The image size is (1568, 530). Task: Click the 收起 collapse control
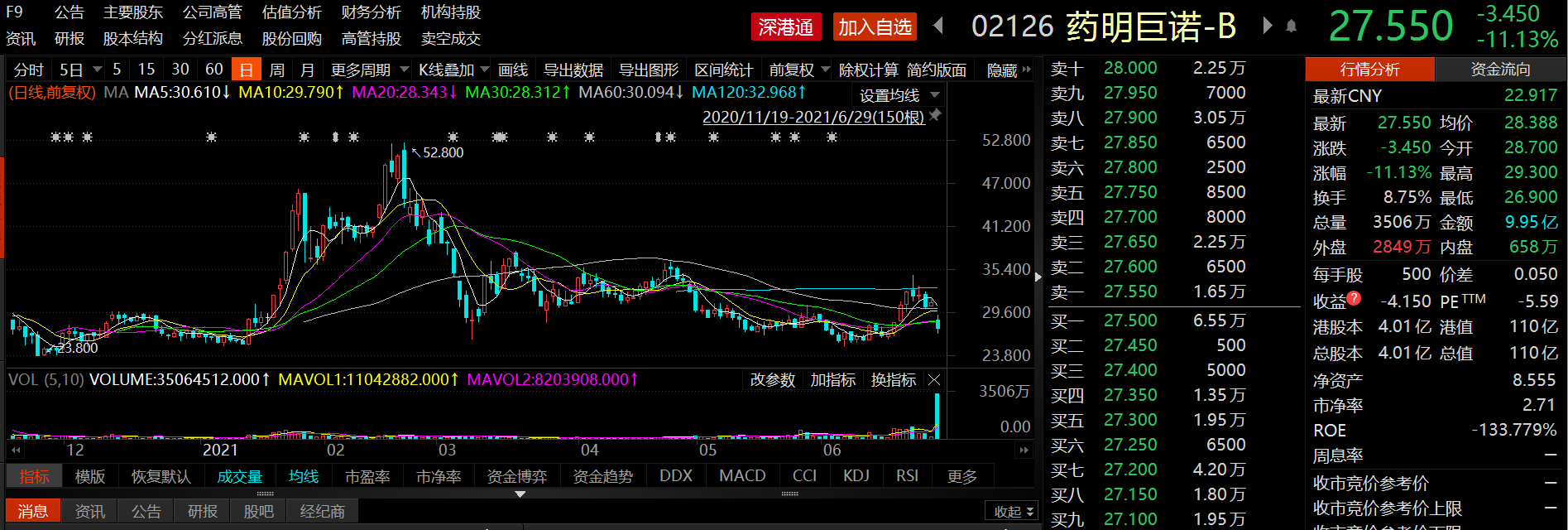1011,512
